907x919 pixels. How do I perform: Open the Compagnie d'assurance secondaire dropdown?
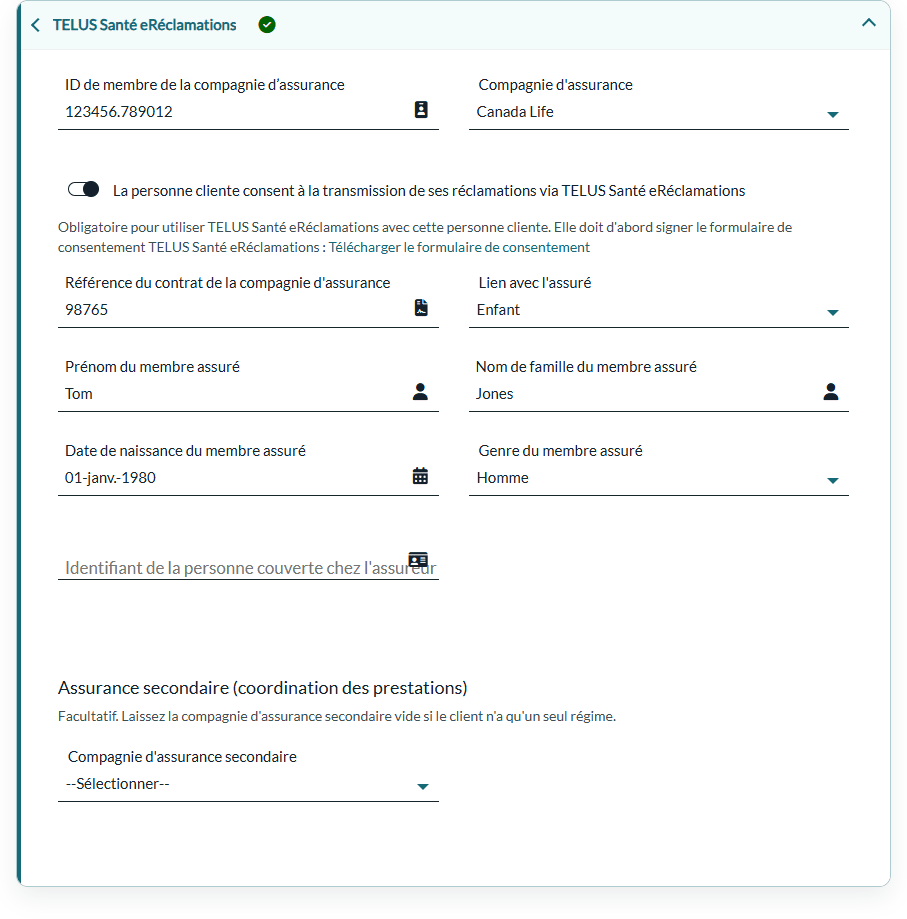click(248, 784)
